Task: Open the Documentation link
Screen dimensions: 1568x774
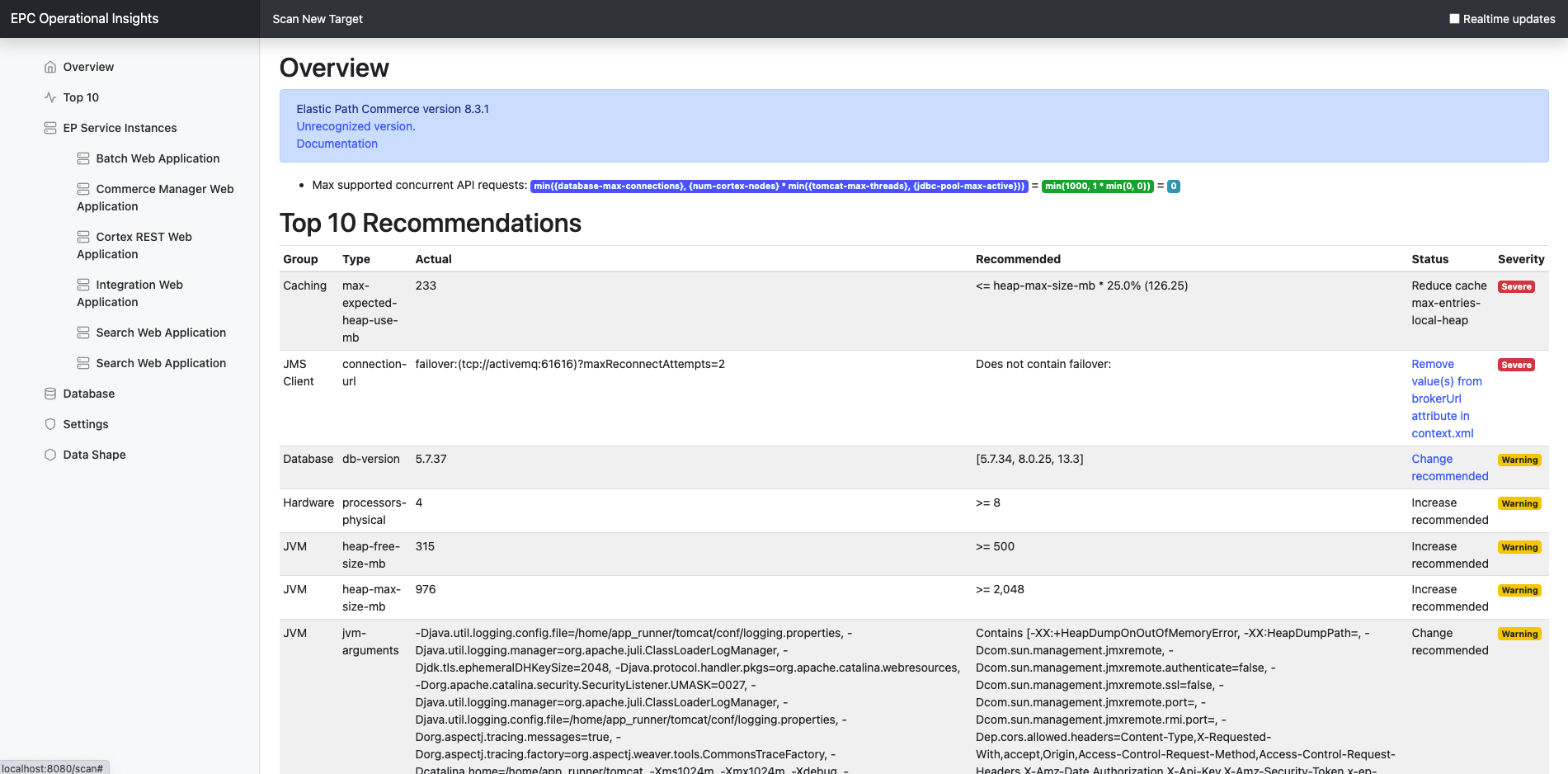Action: [337, 144]
